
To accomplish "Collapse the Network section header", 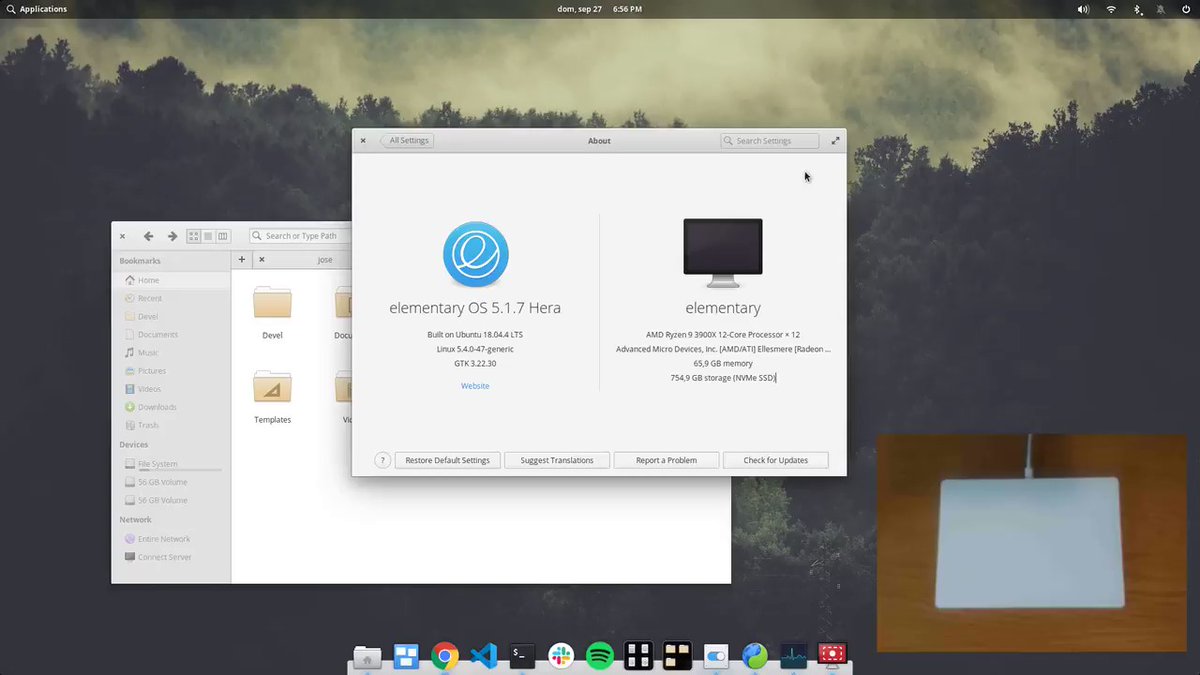I will click(x=136, y=520).
